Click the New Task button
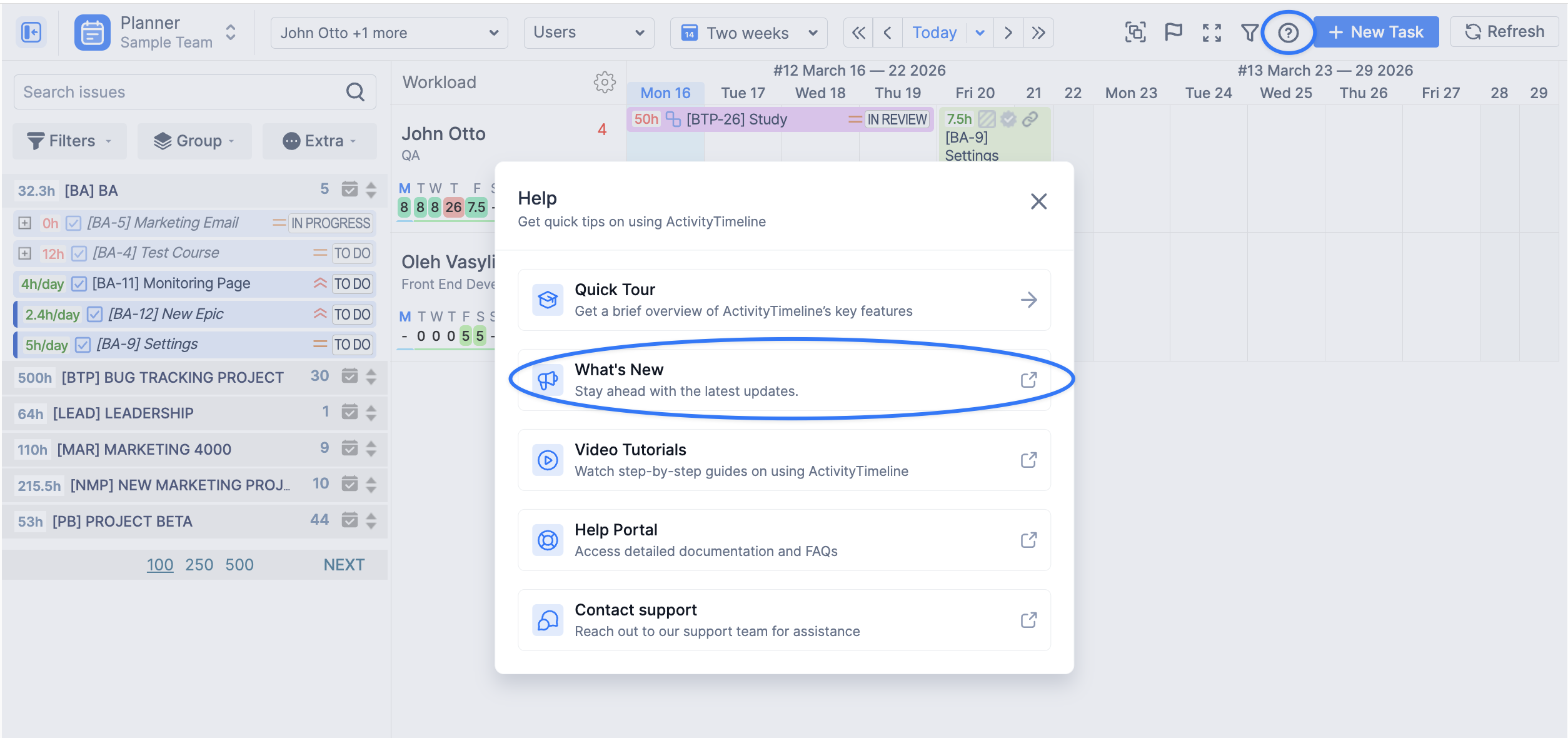Screen dimensions: 1568x738 click(x=1375, y=33)
